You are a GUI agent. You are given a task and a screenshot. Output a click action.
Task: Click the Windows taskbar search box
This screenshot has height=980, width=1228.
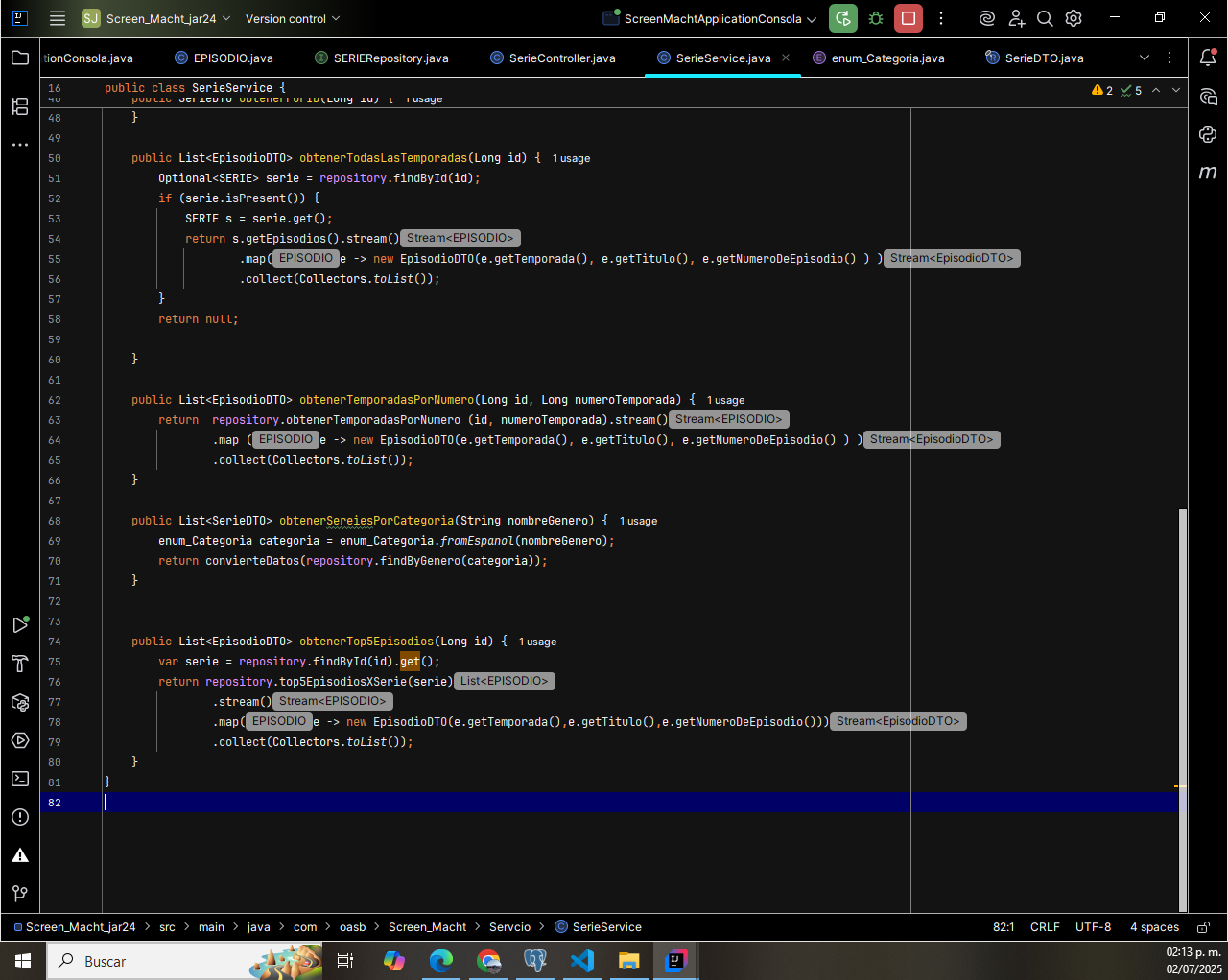click(x=184, y=961)
